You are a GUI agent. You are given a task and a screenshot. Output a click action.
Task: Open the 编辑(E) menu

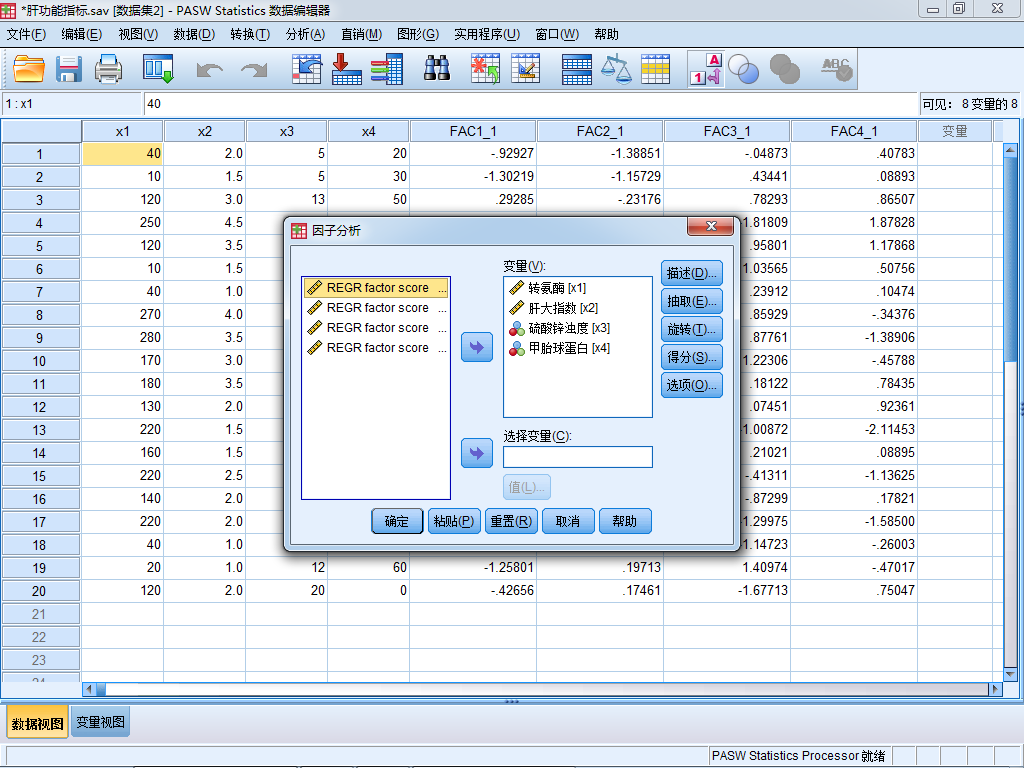click(x=82, y=35)
